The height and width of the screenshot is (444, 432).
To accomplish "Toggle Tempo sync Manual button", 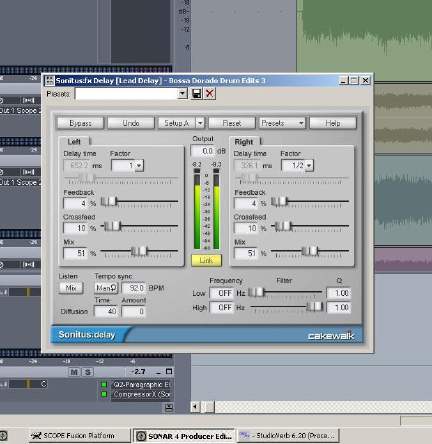I will (x=106, y=288).
